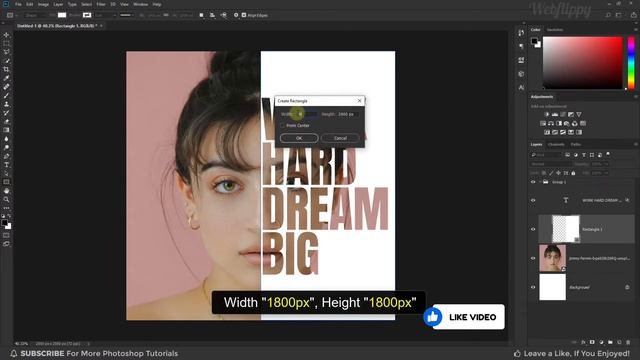Select the Rectangle shape tool
The width and height of the screenshot is (640, 360).
[6, 182]
